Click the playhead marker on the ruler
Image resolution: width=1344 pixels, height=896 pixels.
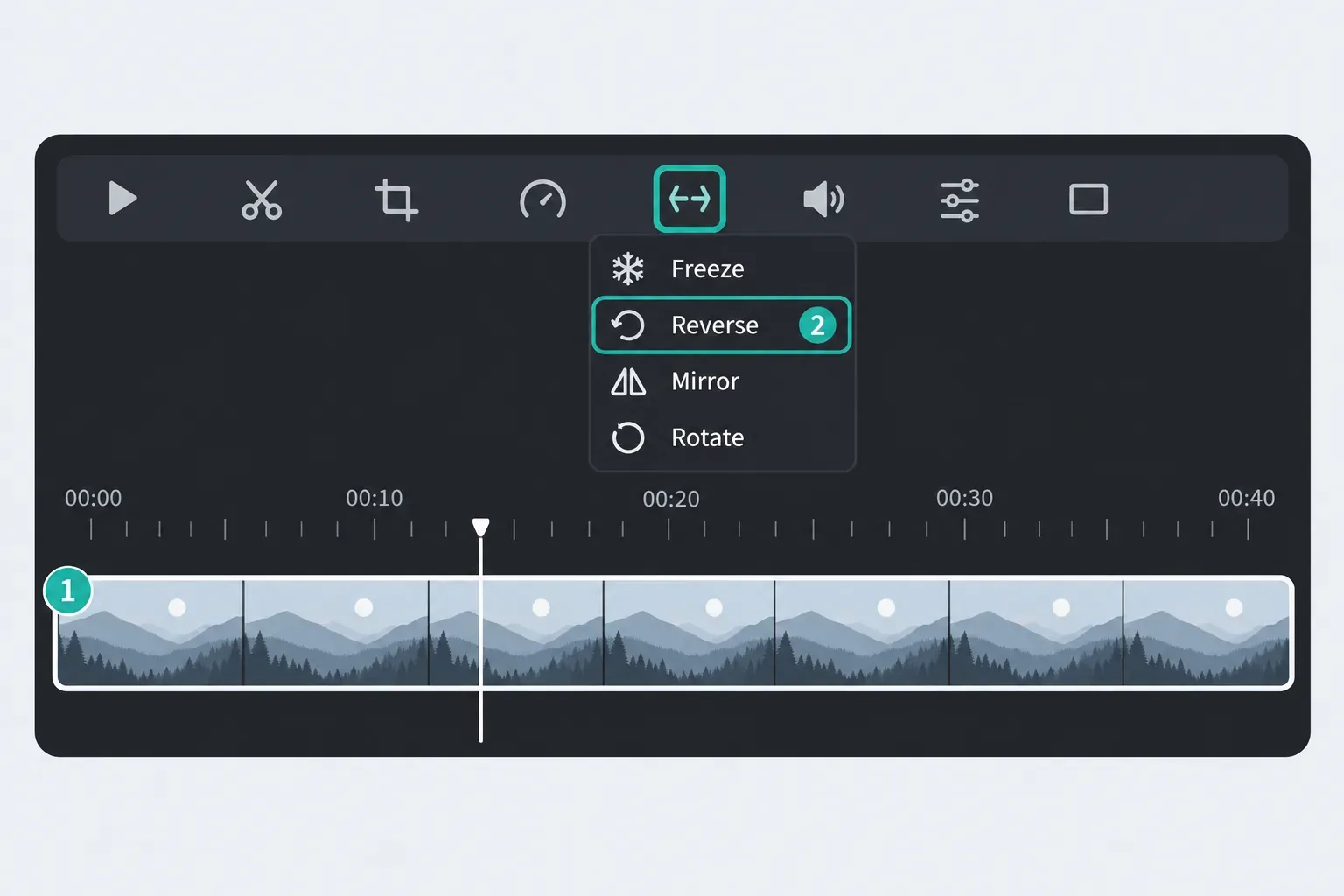[480, 527]
